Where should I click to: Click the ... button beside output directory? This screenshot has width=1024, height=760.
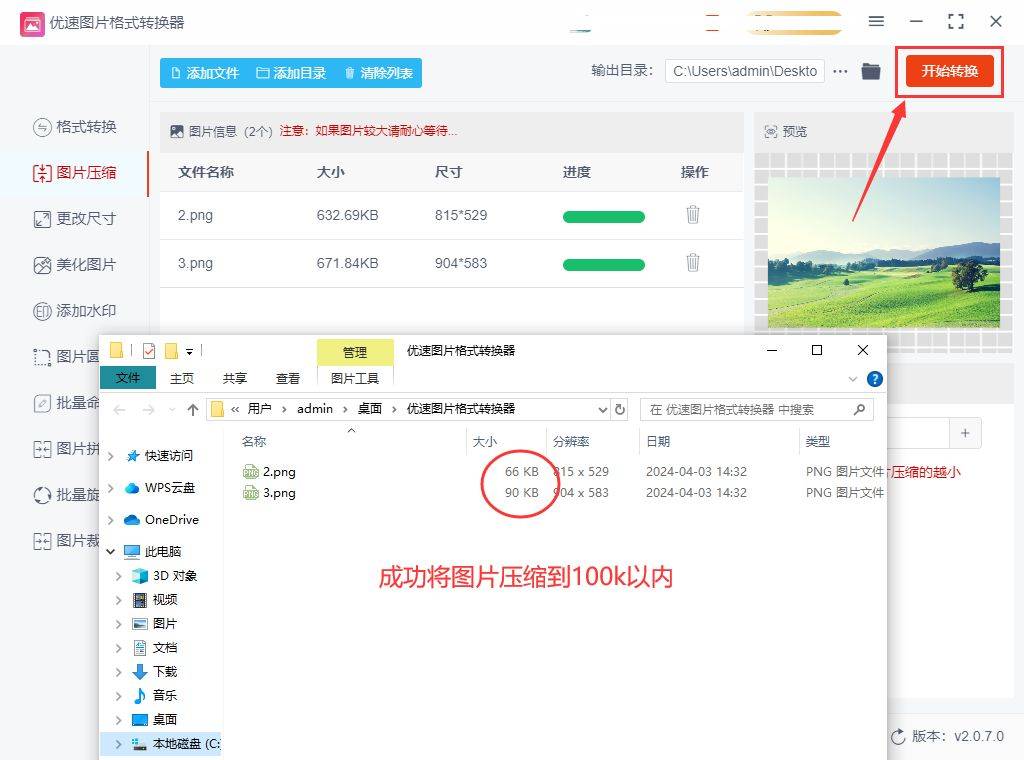click(x=839, y=71)
